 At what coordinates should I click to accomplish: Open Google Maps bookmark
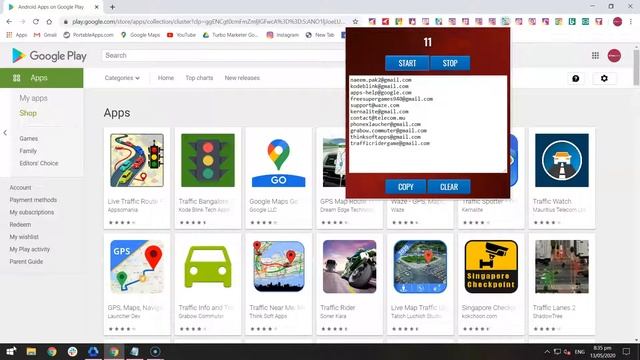[140, 35]
